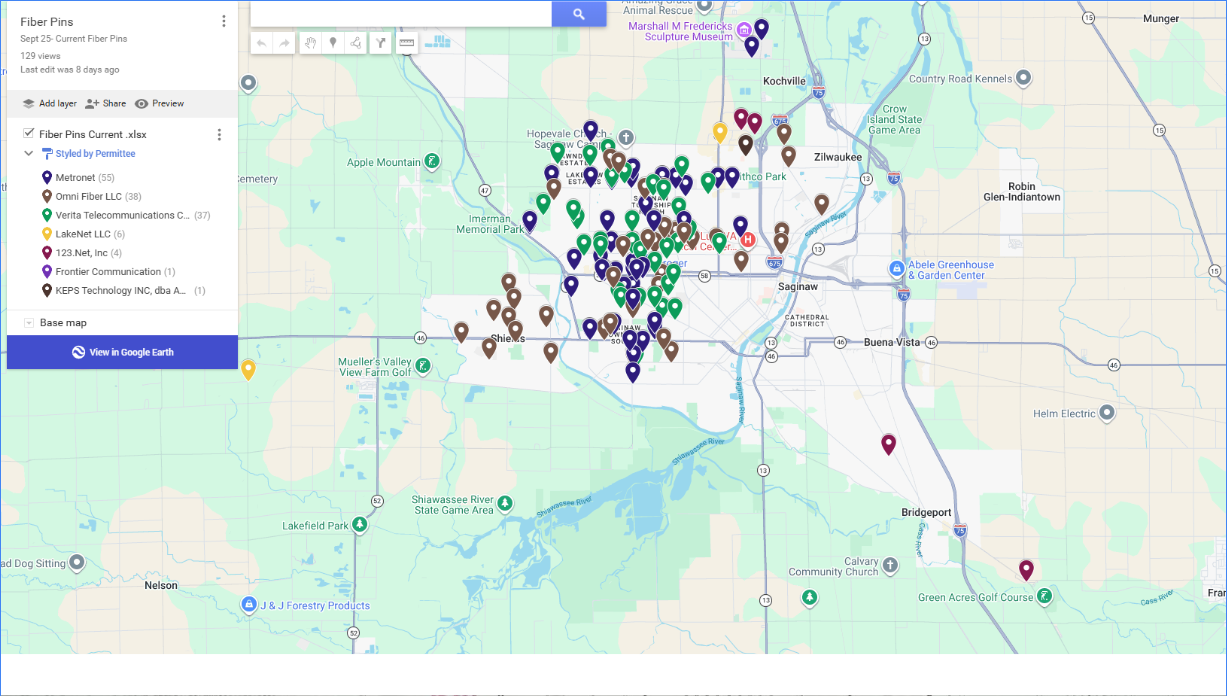The height and width of the screenshot is (696, 1227).
Task: Click View in Google Earth
Action: pos(122,352)
